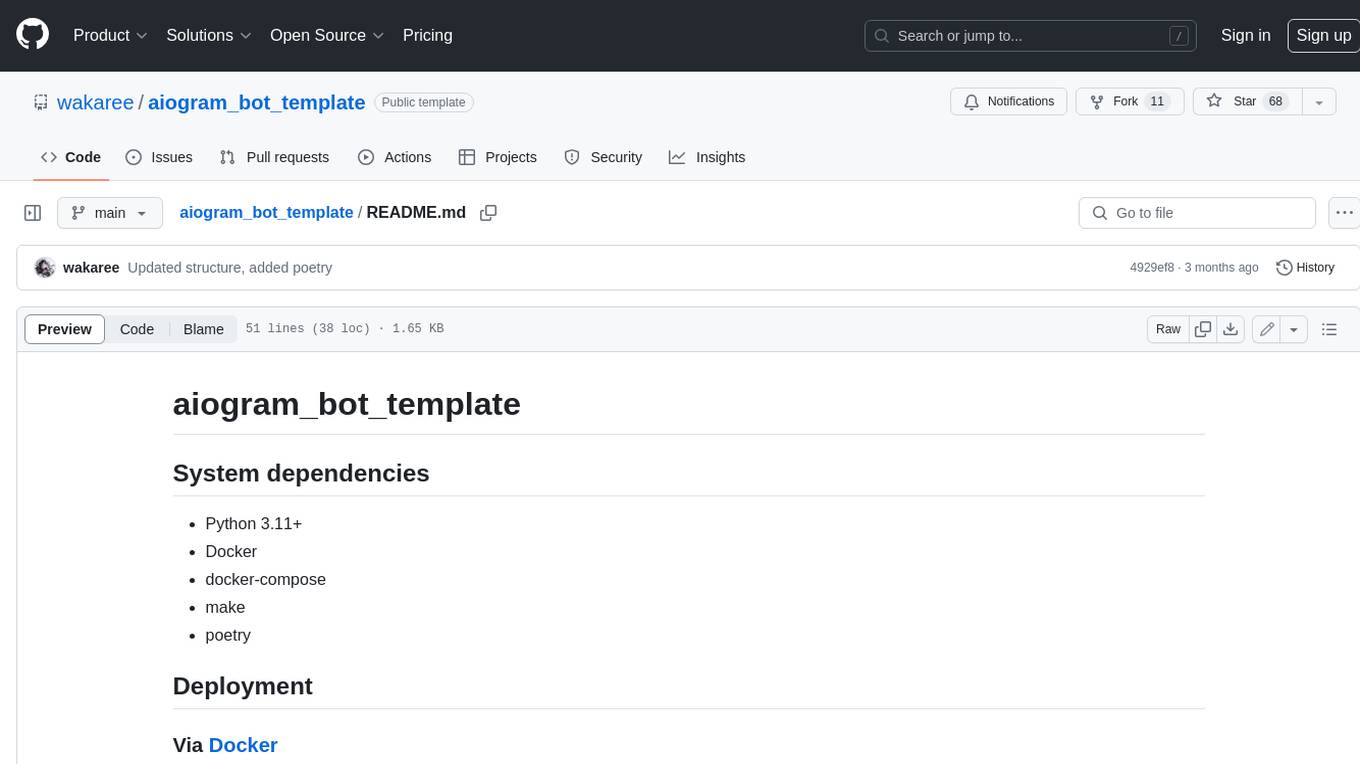The image size is (1360, 764).
Task: Expand the file tree side panel
Action: click(x=33, y=213)
